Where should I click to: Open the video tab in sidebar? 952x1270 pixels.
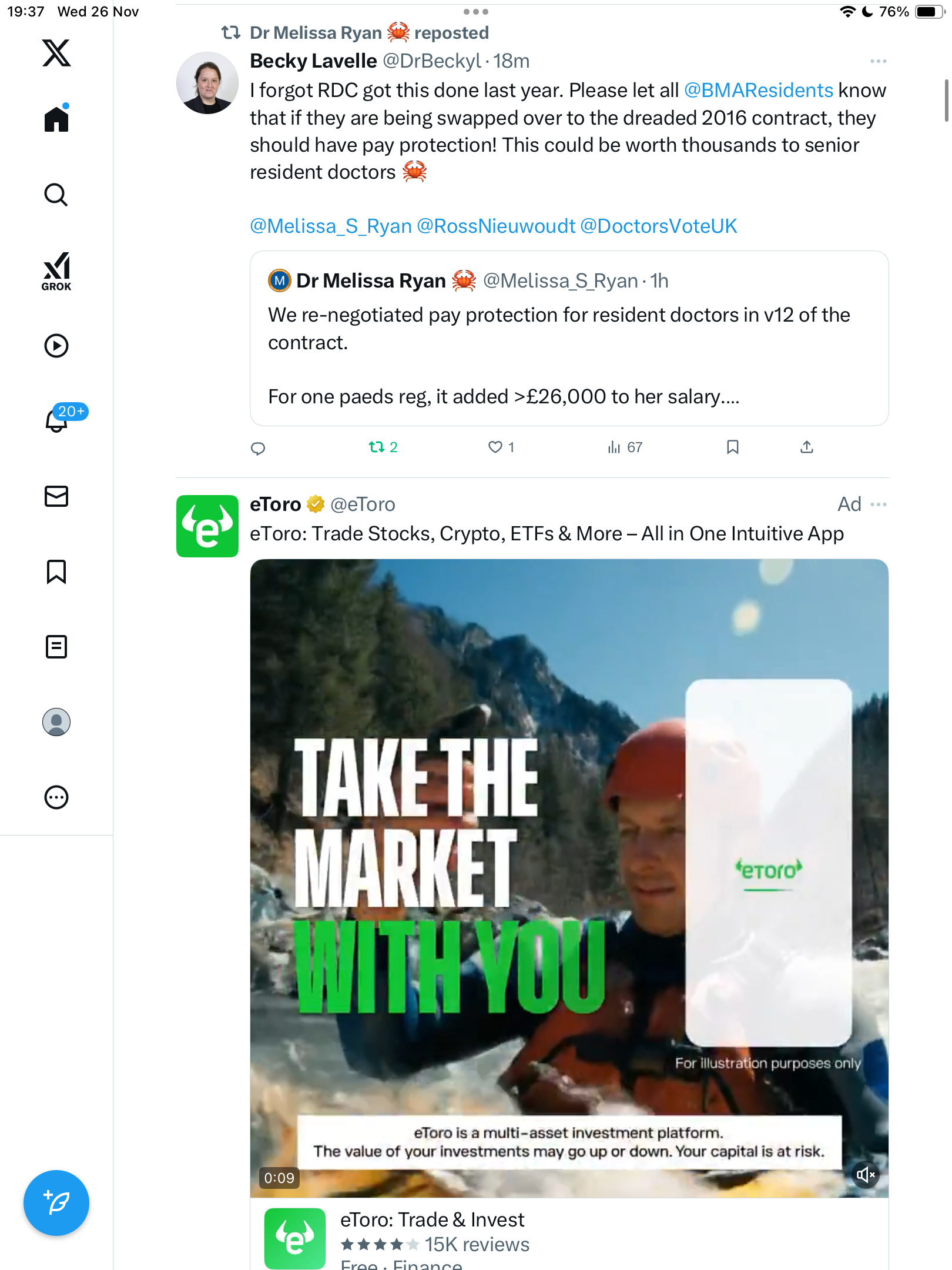click(x=56, y=346)
